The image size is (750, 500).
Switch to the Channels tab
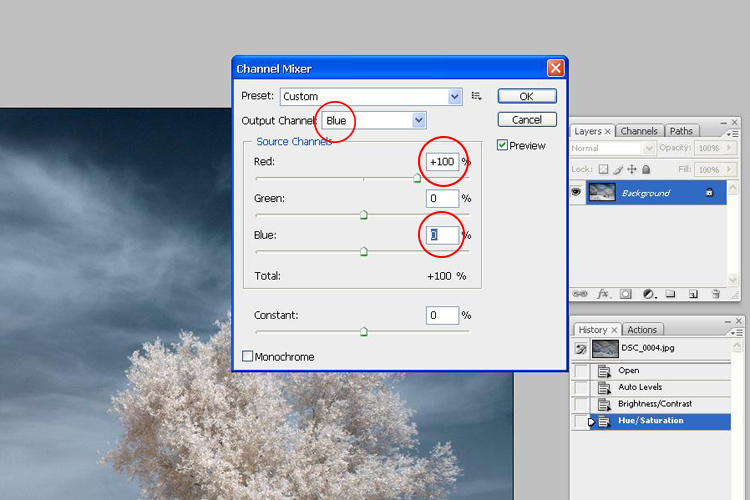click(638, 131)
